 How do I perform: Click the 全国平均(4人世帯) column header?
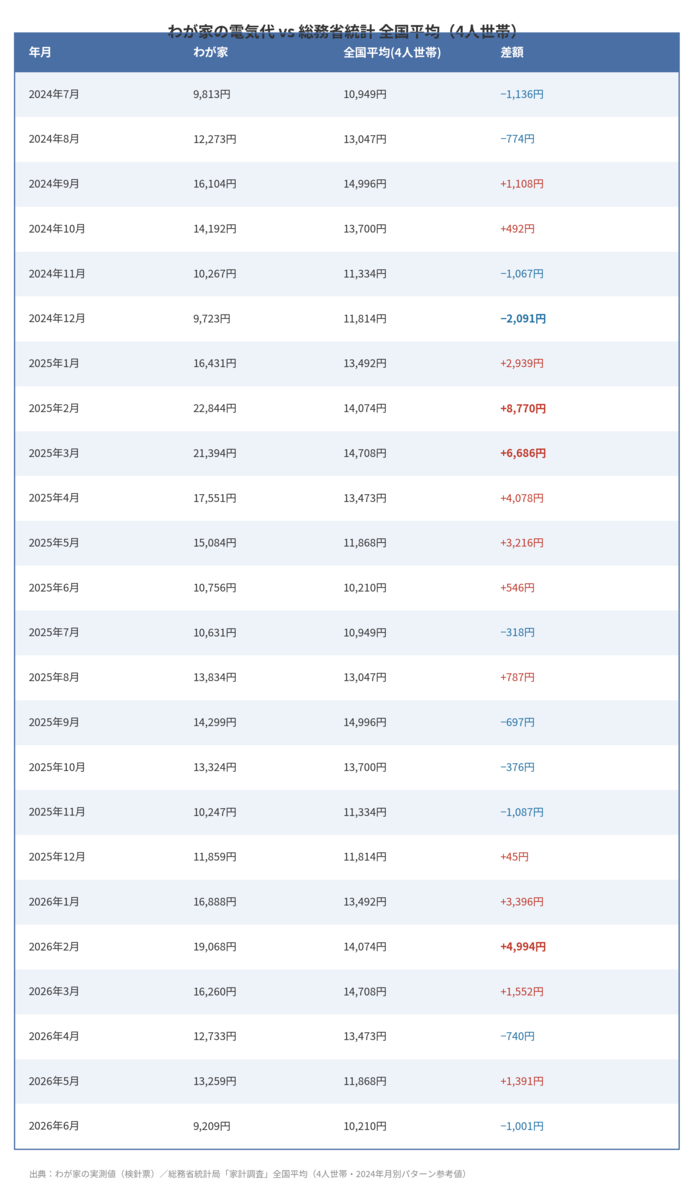click(392, 52)
